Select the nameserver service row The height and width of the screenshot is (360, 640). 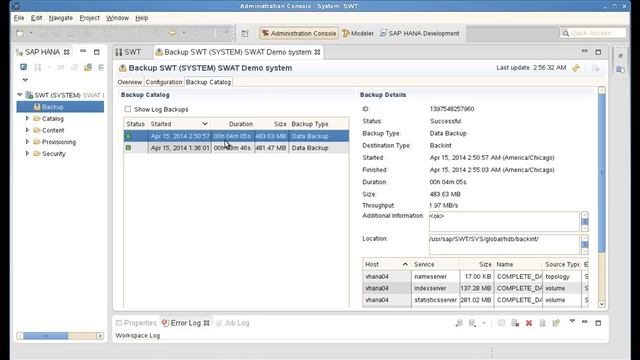coord(476,277)
